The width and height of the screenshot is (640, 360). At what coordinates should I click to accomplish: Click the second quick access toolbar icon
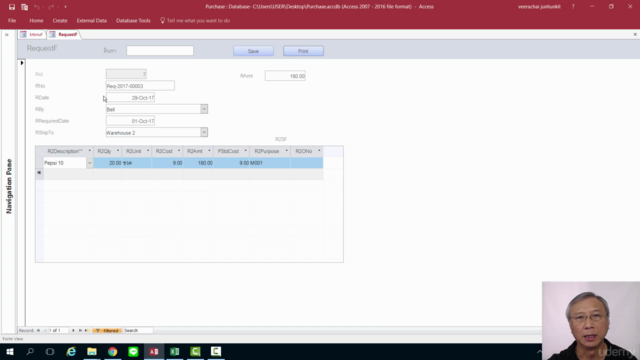pos(24,7)
